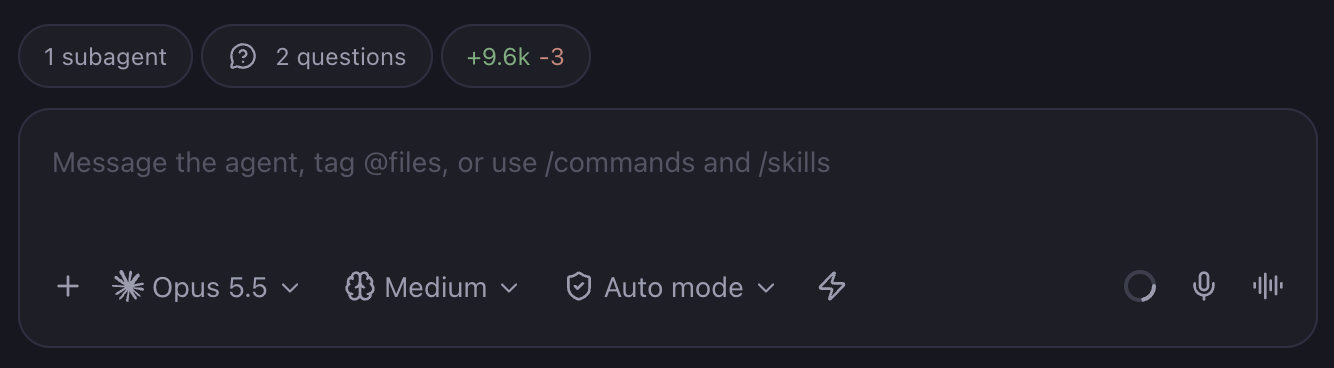Click the microphone dictation icon
Screen dimensions: 1334x368
tap(1204, 287)
